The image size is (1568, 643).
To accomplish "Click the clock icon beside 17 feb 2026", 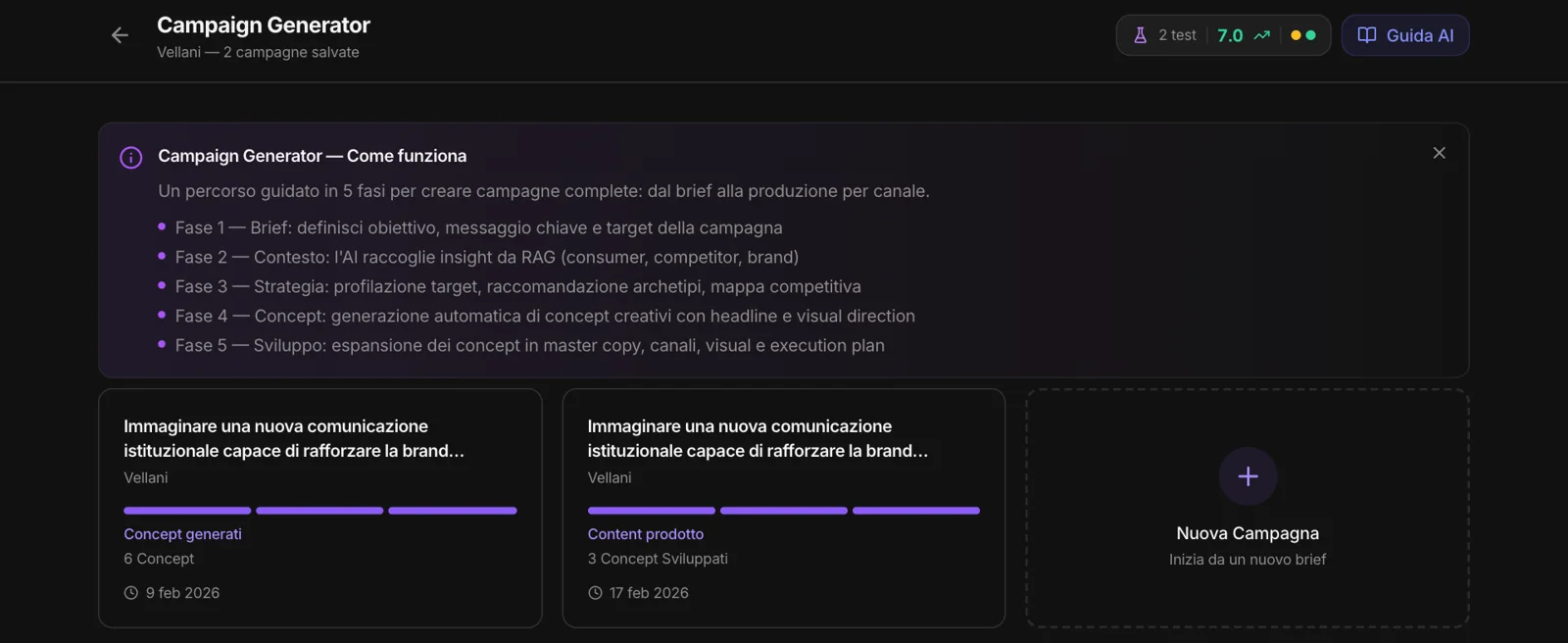I will coord(595,593).
